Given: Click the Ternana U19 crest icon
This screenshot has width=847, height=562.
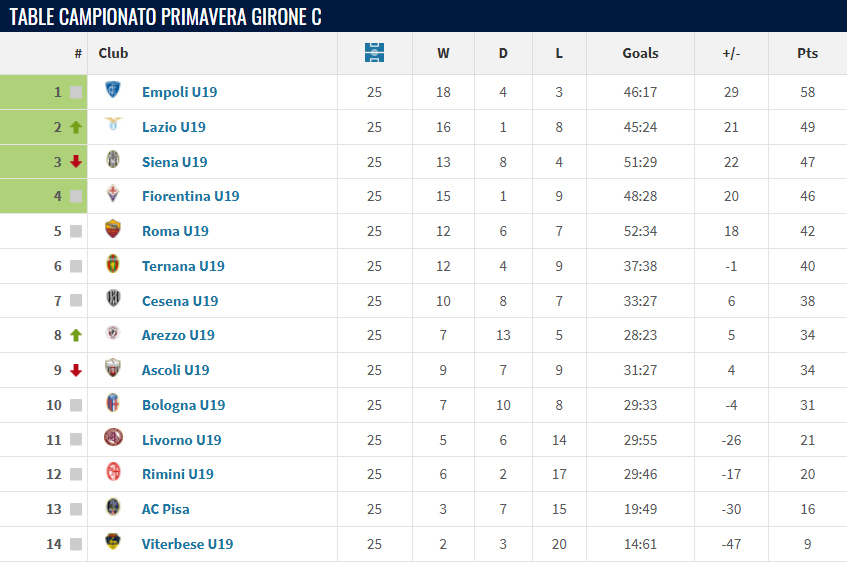Looking at the screenshot, I should point(113,264).
